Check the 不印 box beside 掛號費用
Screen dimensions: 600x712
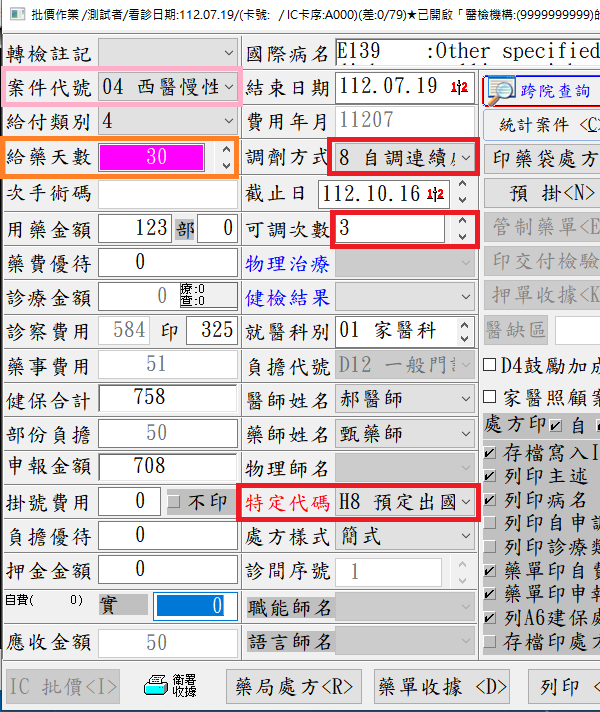pos(174,501)
